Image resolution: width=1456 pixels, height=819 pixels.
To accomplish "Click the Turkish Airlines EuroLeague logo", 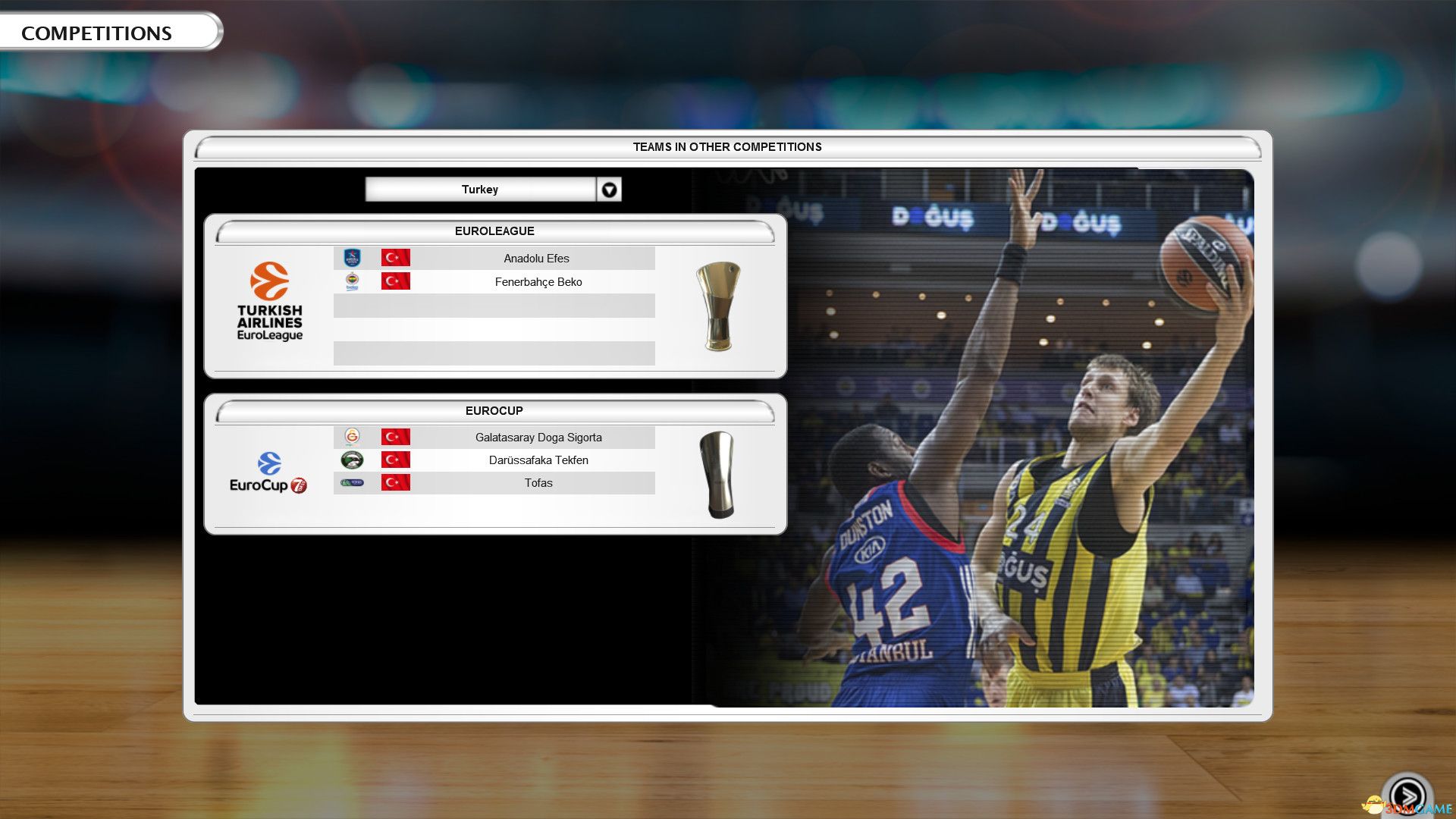I will pyautogui.click(x=269, y=302).
